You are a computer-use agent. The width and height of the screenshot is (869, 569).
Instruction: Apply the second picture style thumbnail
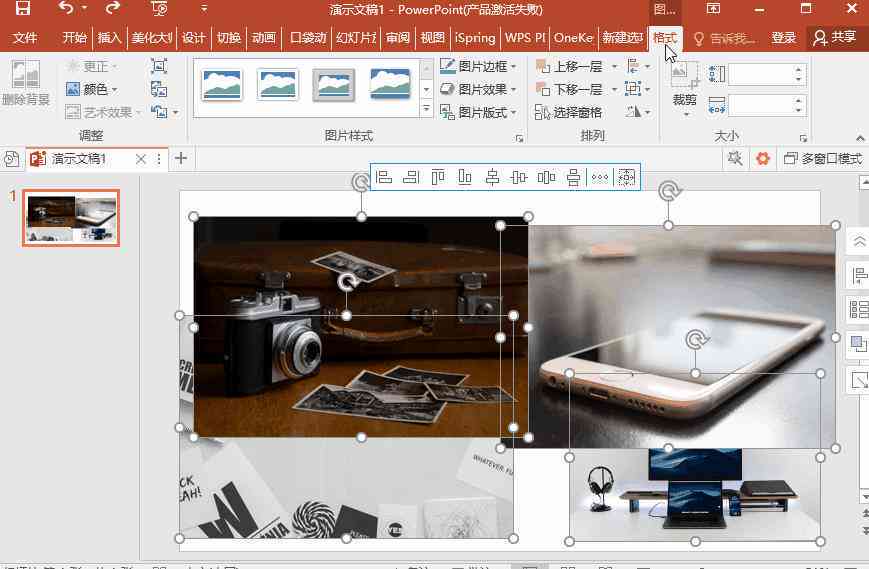pos(278,85)
